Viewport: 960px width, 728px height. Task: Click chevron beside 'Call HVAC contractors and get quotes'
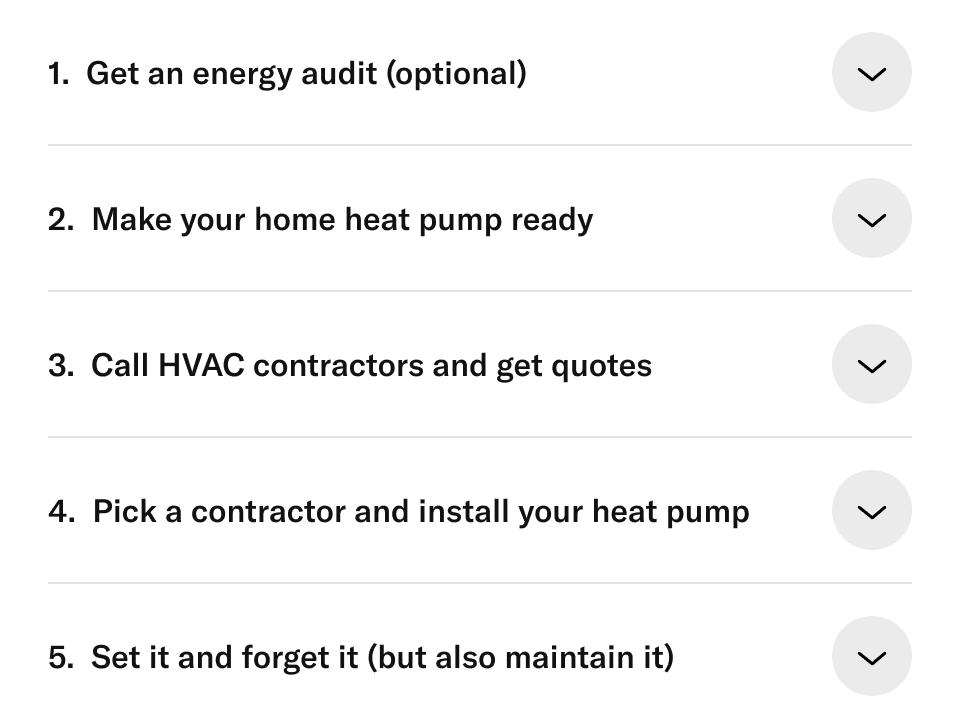pyautogui.click(x=871, y=365)
